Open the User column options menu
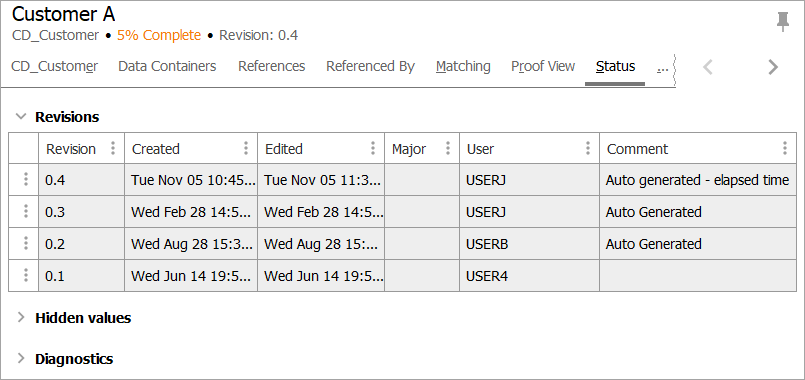Viewport: 805px width, 380px height. coord(588,149)
